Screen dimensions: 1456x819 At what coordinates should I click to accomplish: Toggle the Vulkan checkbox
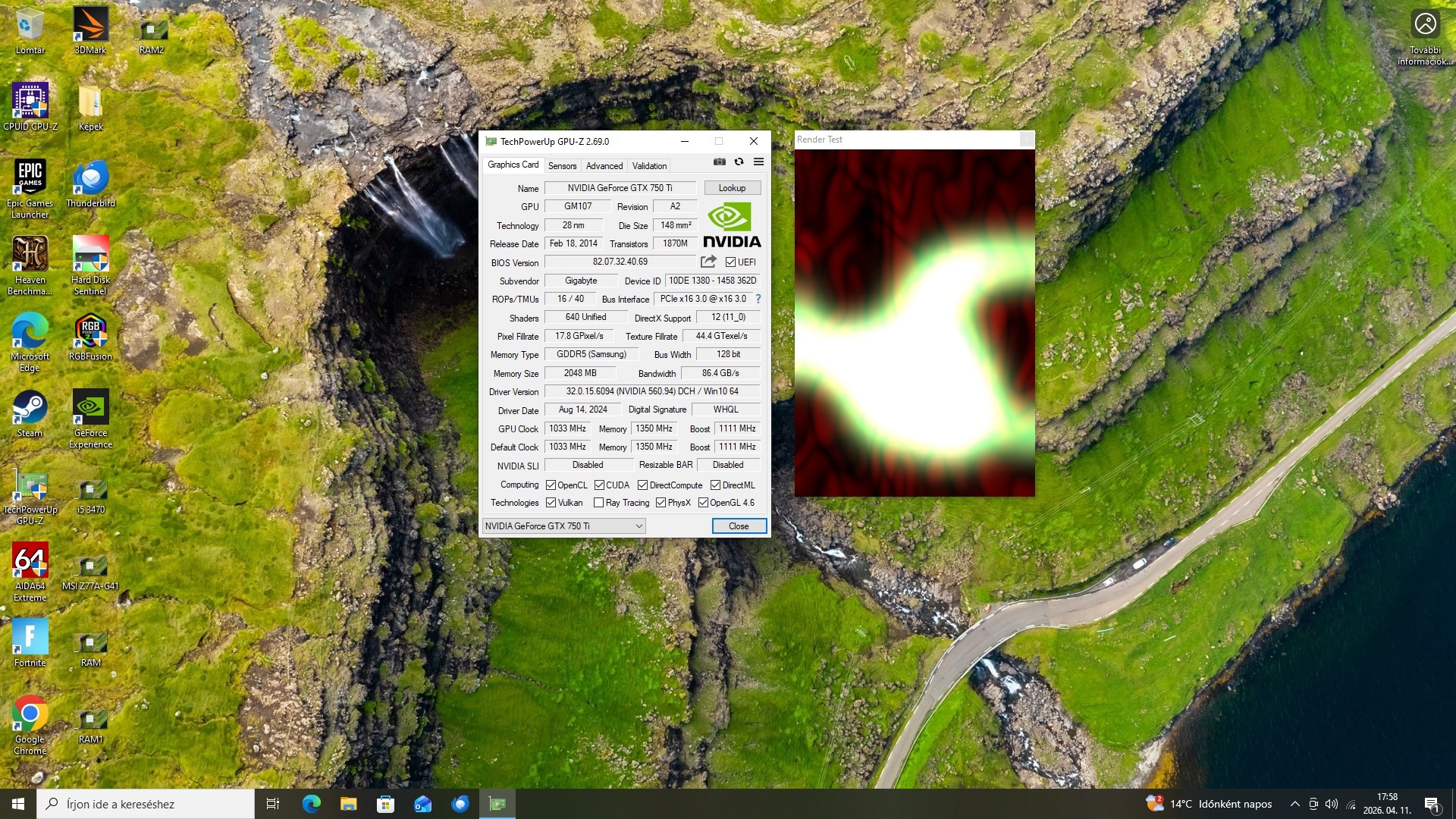pyautogui.click(x=551, y=503)
